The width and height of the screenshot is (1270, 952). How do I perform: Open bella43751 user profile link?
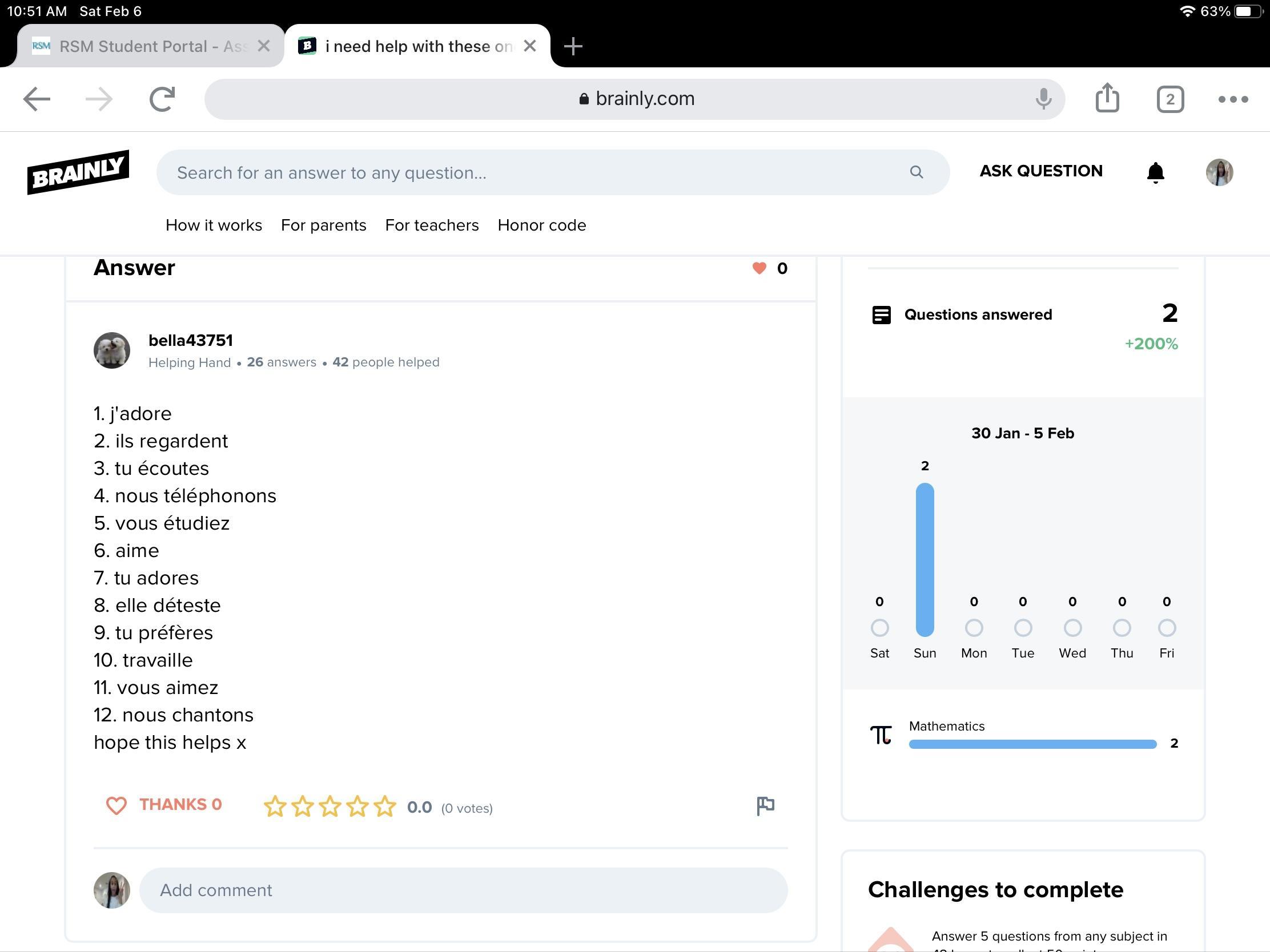click(x=191, y=340)
